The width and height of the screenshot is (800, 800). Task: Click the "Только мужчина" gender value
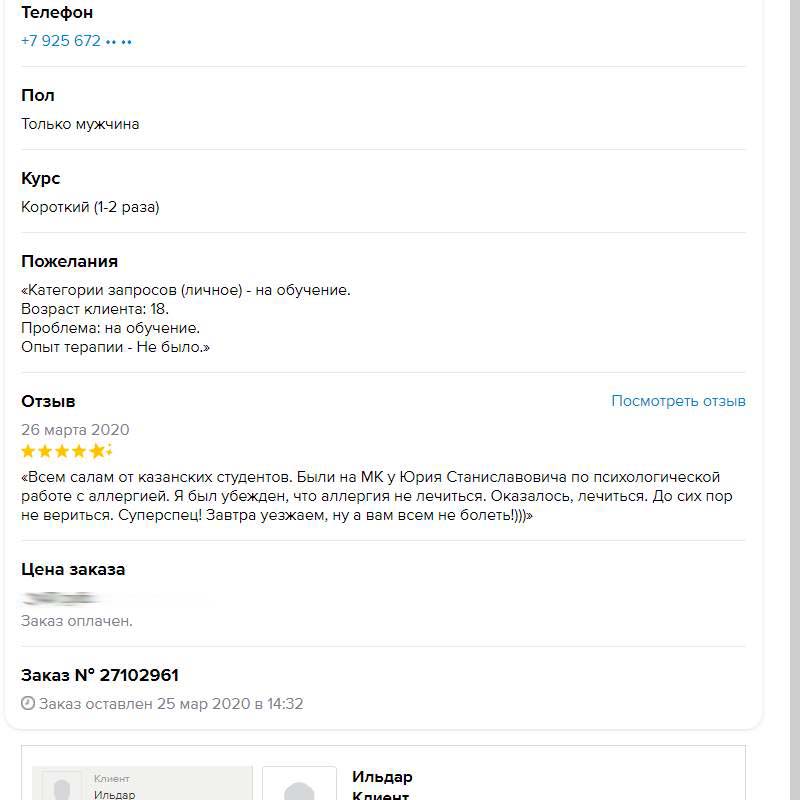pos(80,124)
